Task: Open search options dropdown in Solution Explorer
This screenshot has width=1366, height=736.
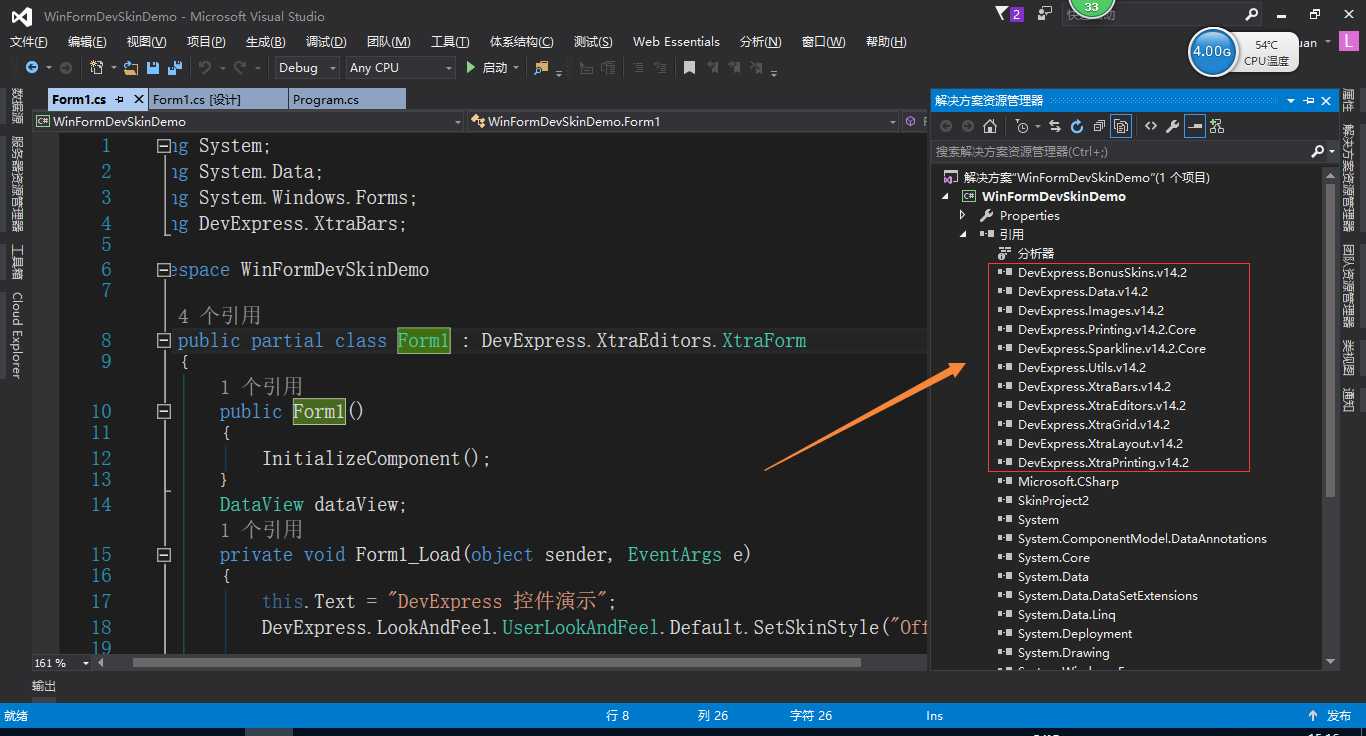Action: tap(1333, 151)
